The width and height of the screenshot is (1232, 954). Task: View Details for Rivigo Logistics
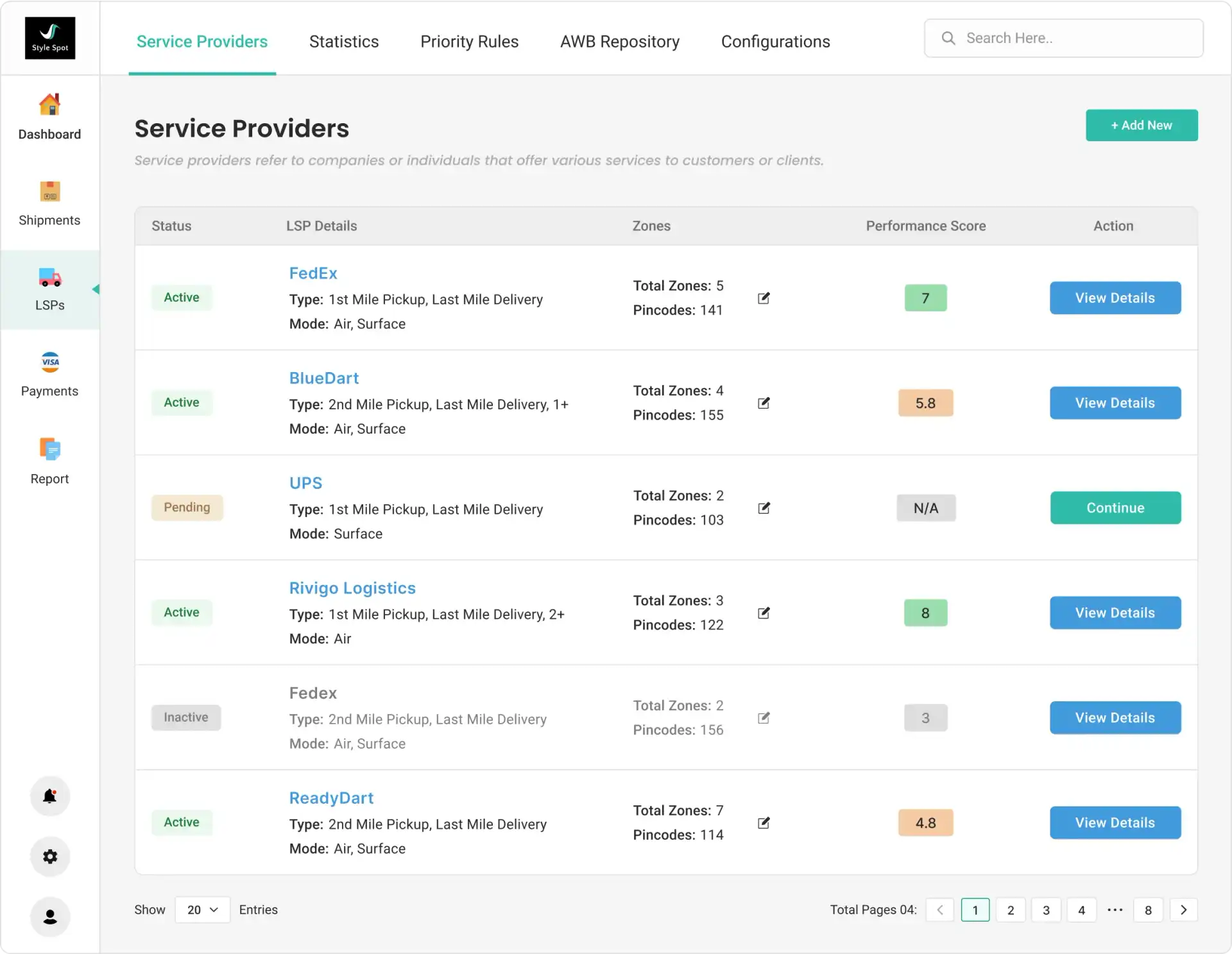(1115, 613)
